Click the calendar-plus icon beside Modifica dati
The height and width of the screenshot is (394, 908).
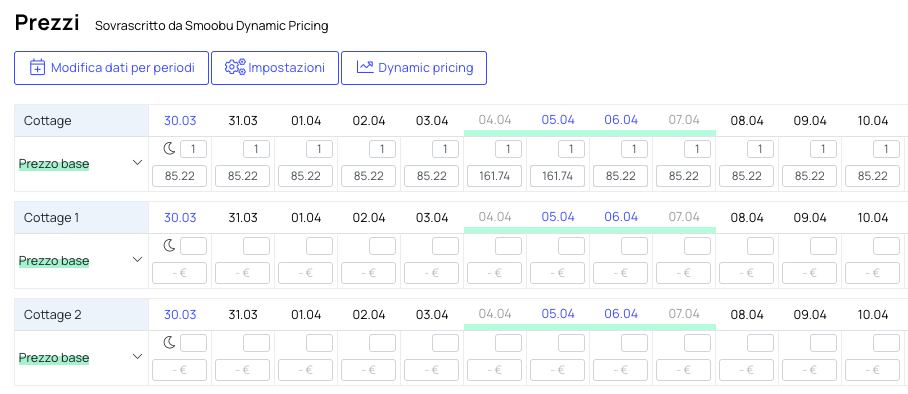tap(37, 67)
